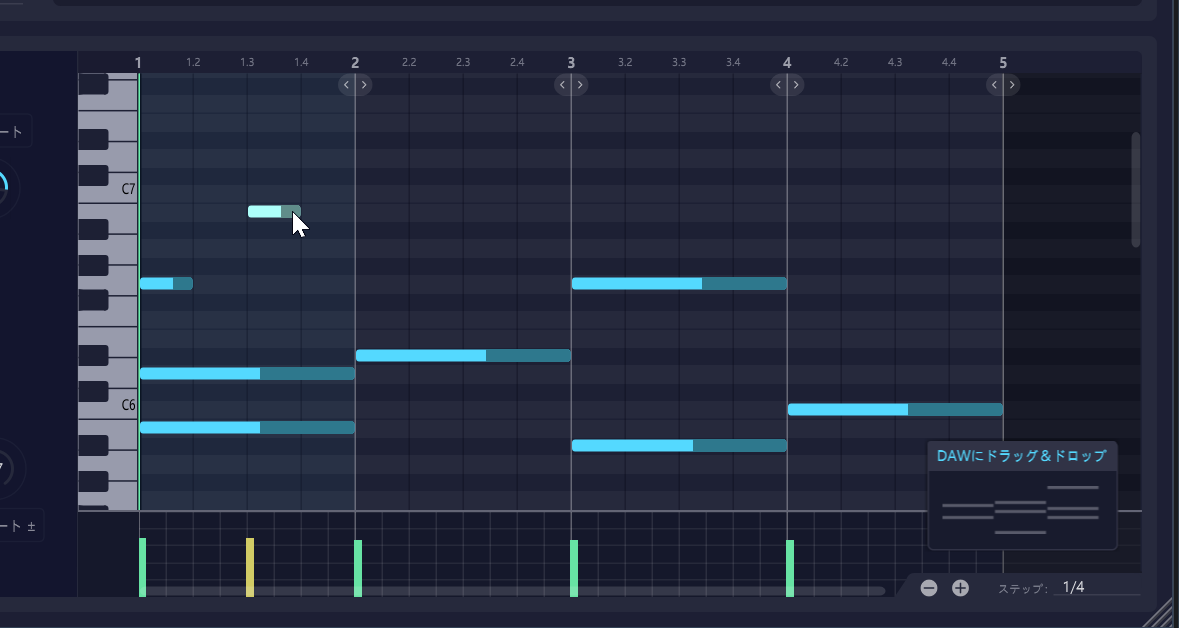The width and height of the screenshot is (1179, 628).
Task: Zoom out with the minus button
Action: (929, 588)
